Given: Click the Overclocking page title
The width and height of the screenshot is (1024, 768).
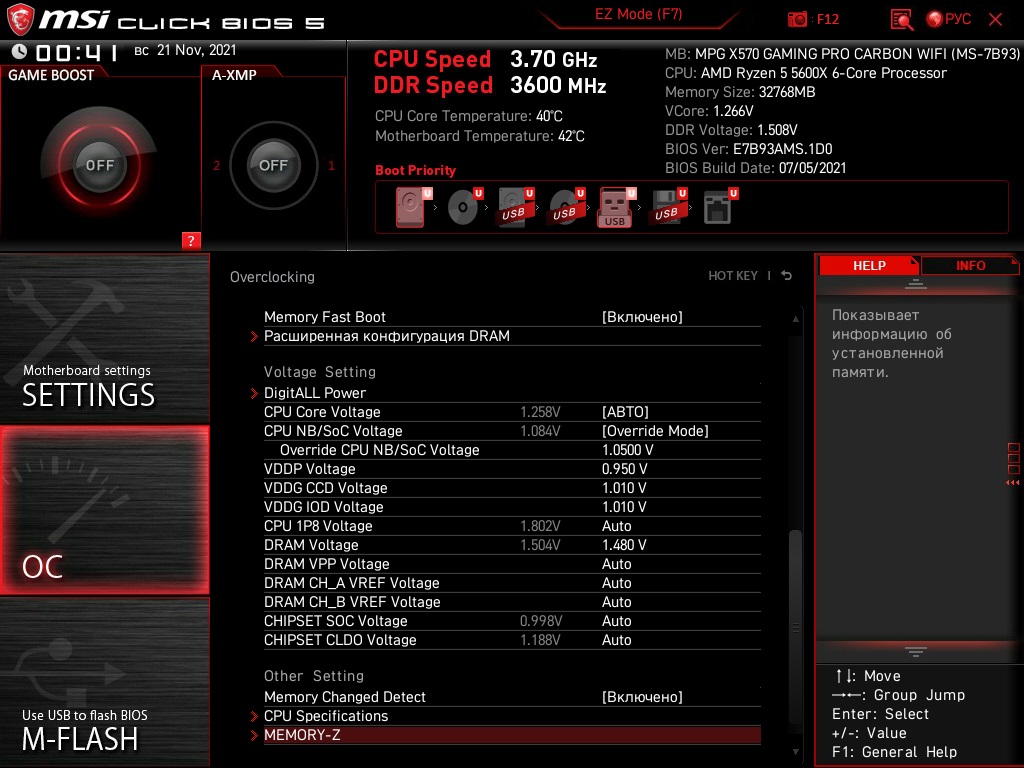Looking at the screenshot, I should click(272, 277).
